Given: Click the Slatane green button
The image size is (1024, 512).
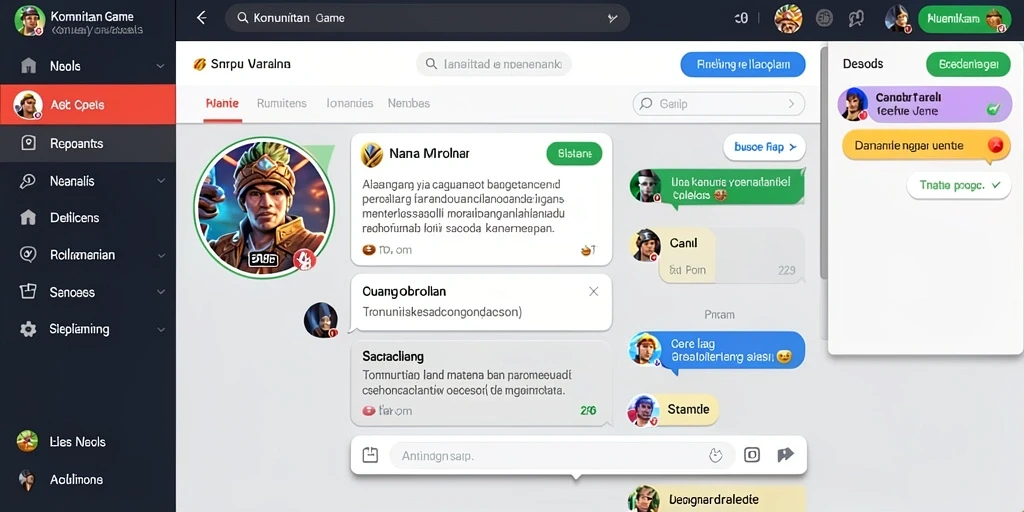Looking at the screenshot, I should pos(574,154).
